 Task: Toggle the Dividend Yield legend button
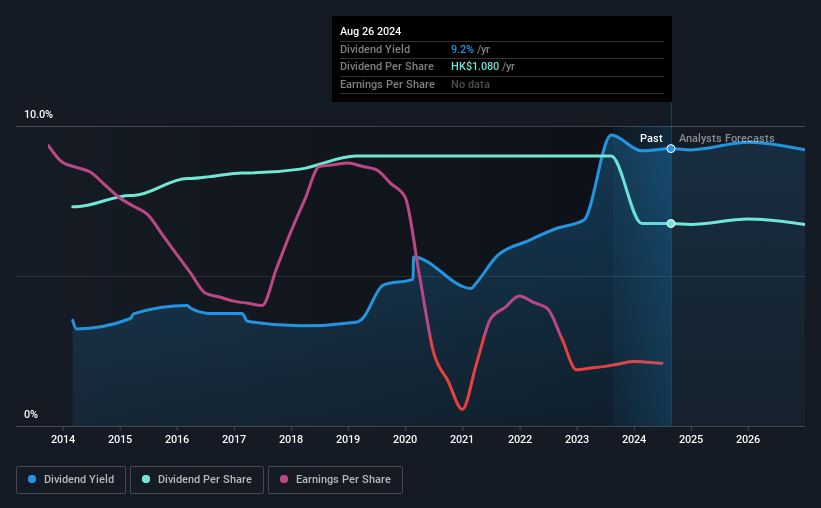point(71,480)
